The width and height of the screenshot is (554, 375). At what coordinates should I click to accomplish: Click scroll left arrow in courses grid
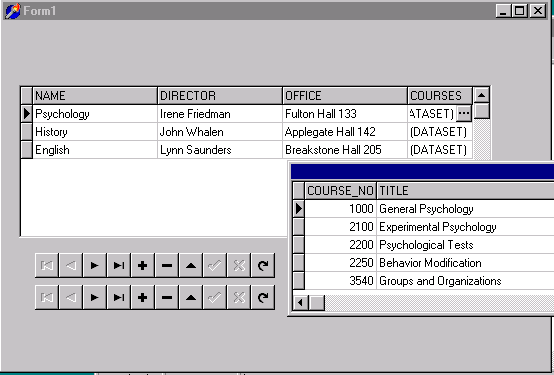pos(301,303)
